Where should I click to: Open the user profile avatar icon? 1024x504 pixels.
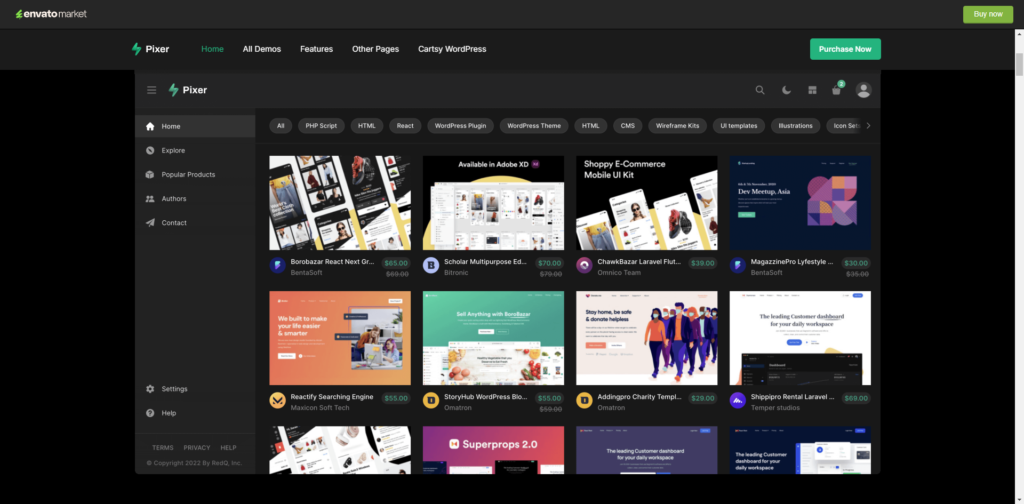click(863, 90)
